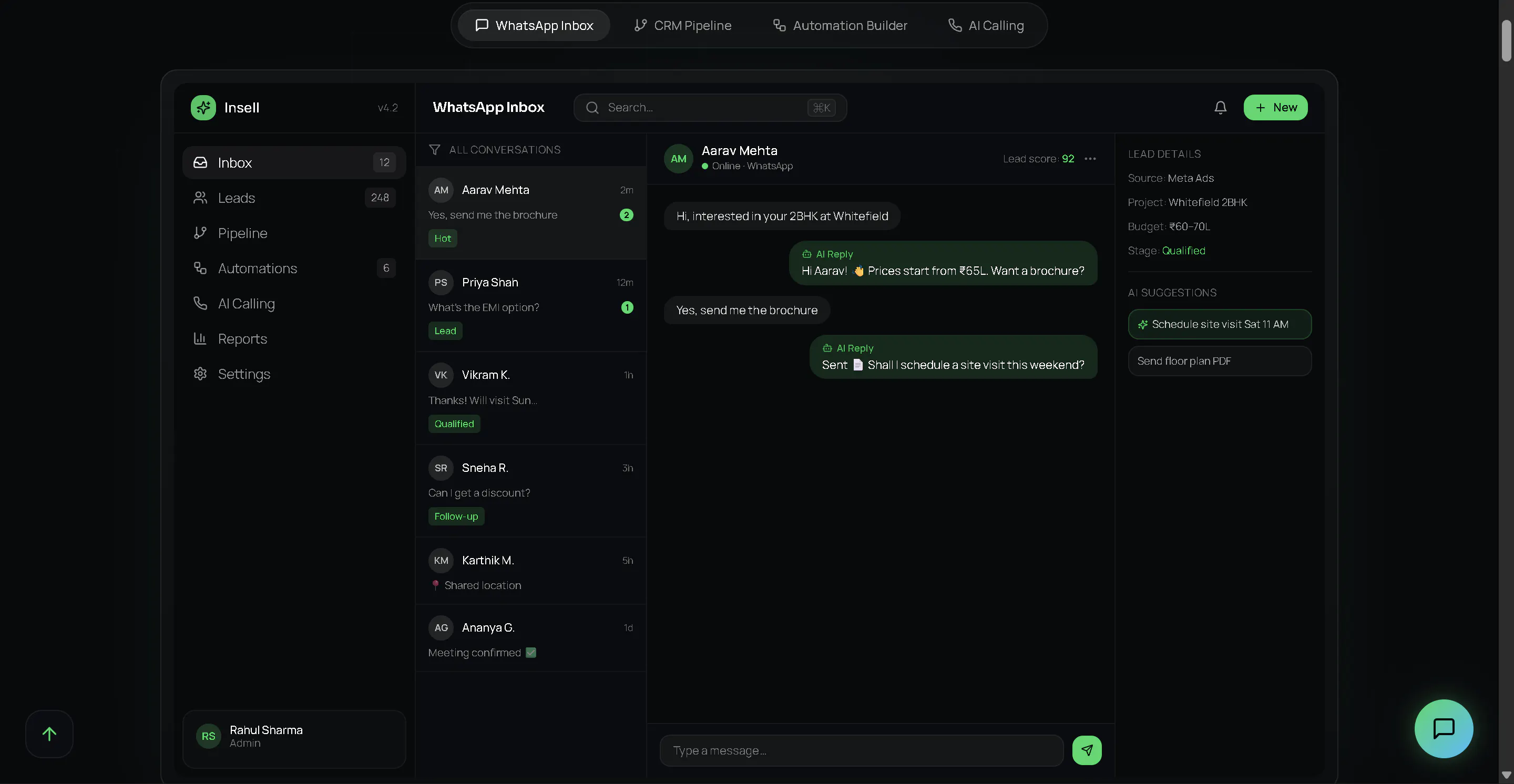Click the New button
1514x784 pixels.
[1275, 108]
